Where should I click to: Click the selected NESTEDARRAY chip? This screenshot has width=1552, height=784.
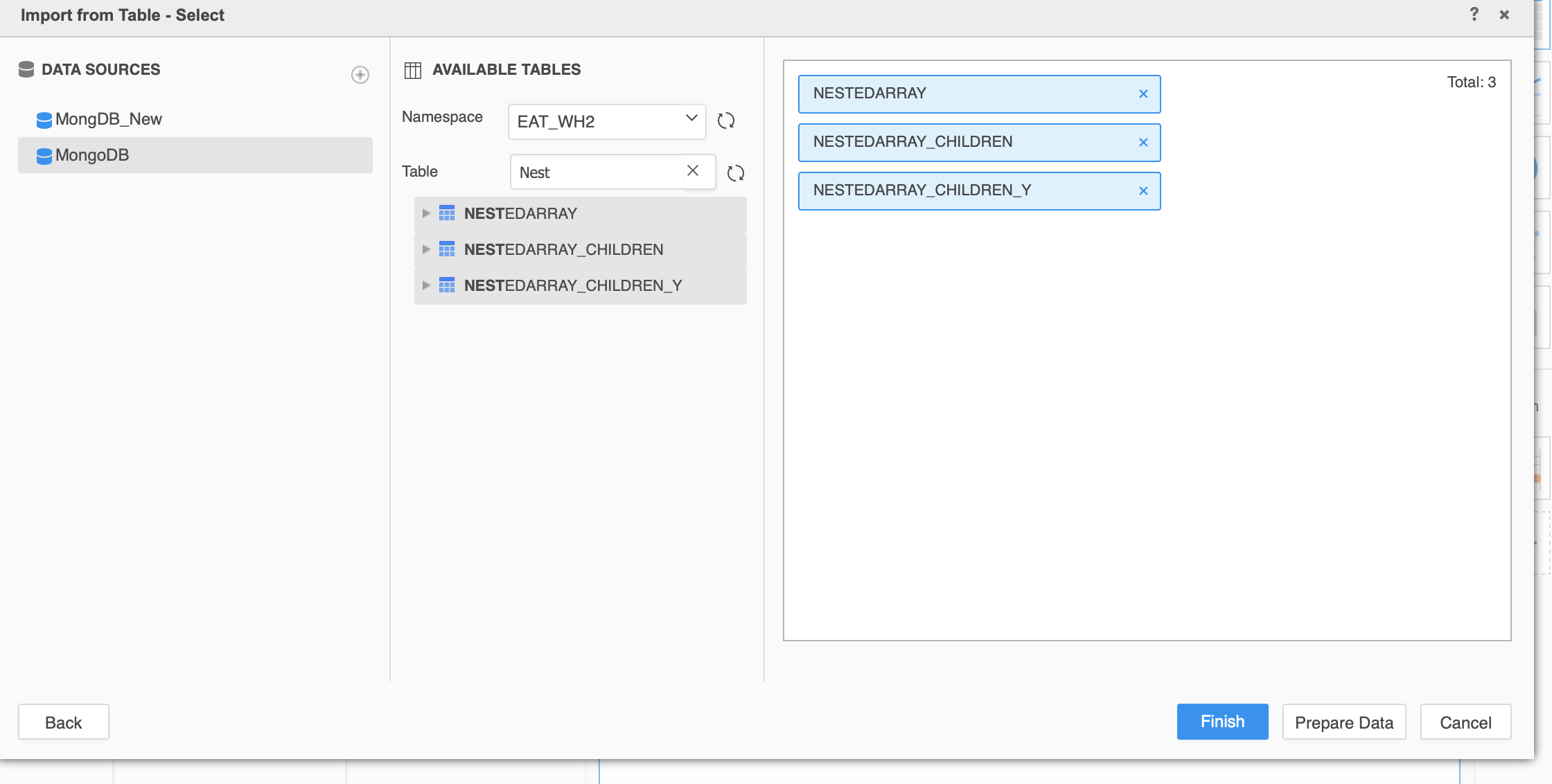click(x=979, y=94)
